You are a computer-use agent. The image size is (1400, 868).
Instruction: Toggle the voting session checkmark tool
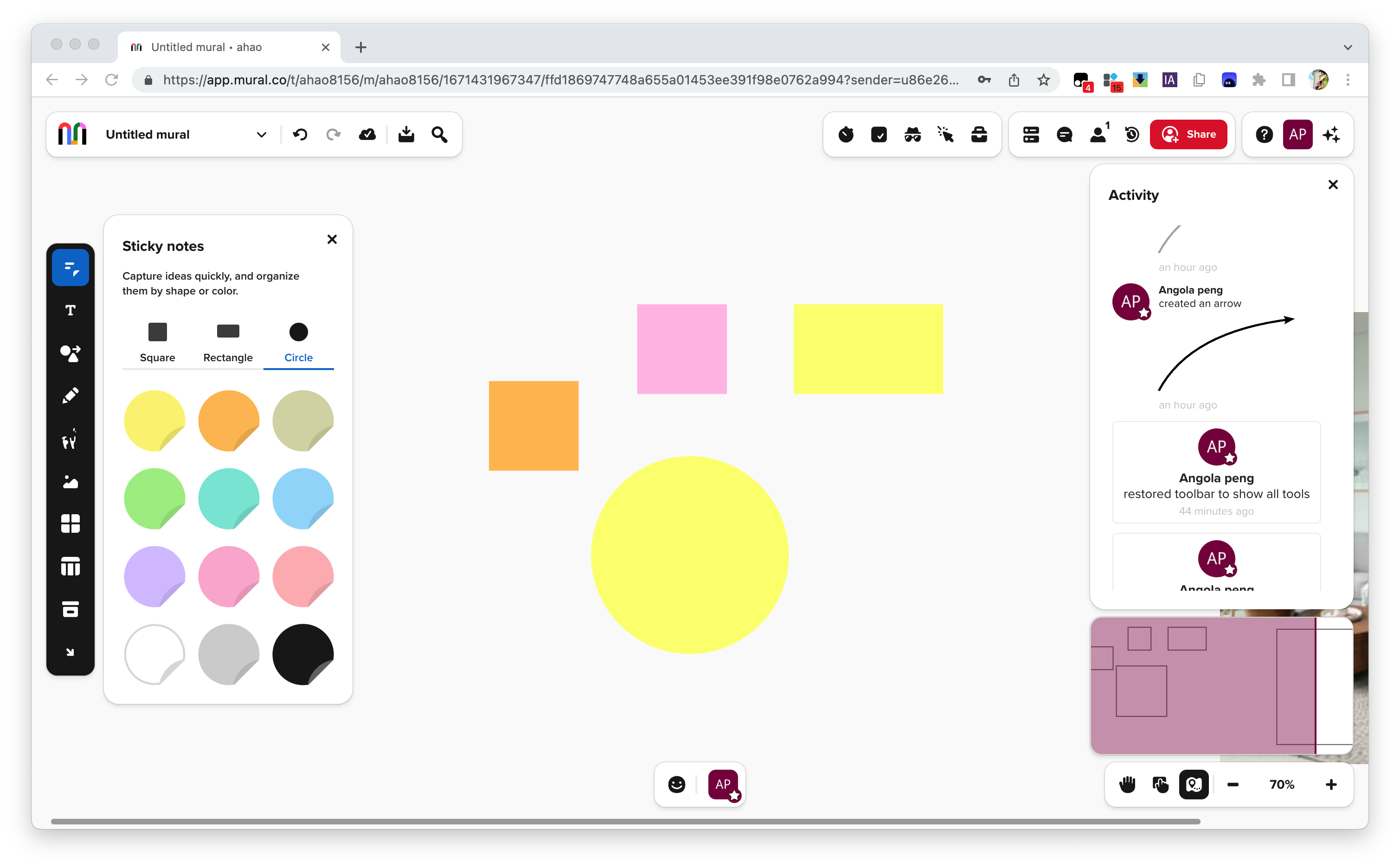point(879,134)
